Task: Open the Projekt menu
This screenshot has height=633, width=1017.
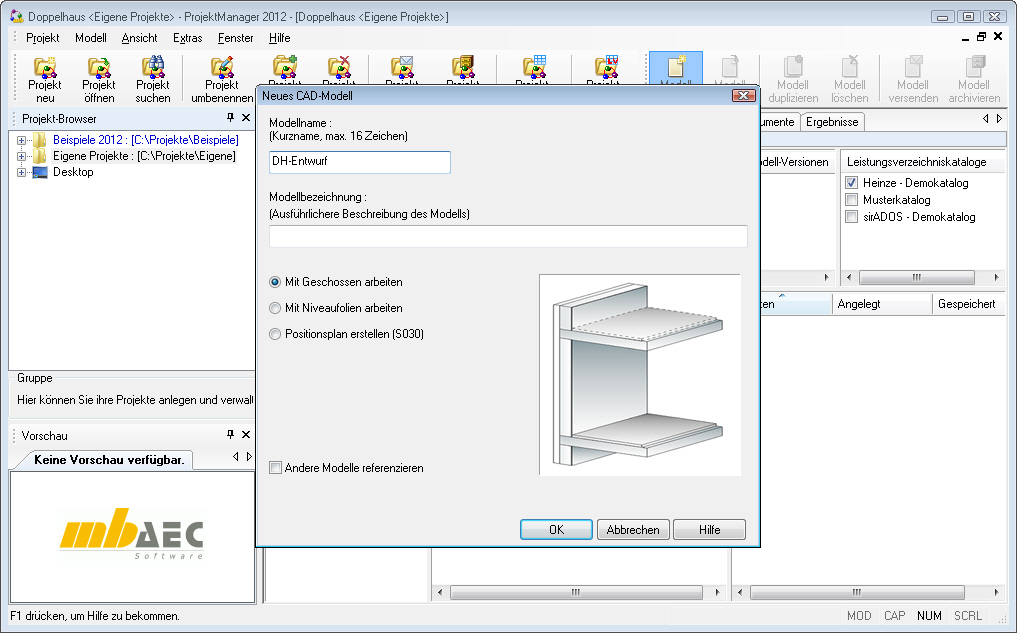Action: coord(43,38)
